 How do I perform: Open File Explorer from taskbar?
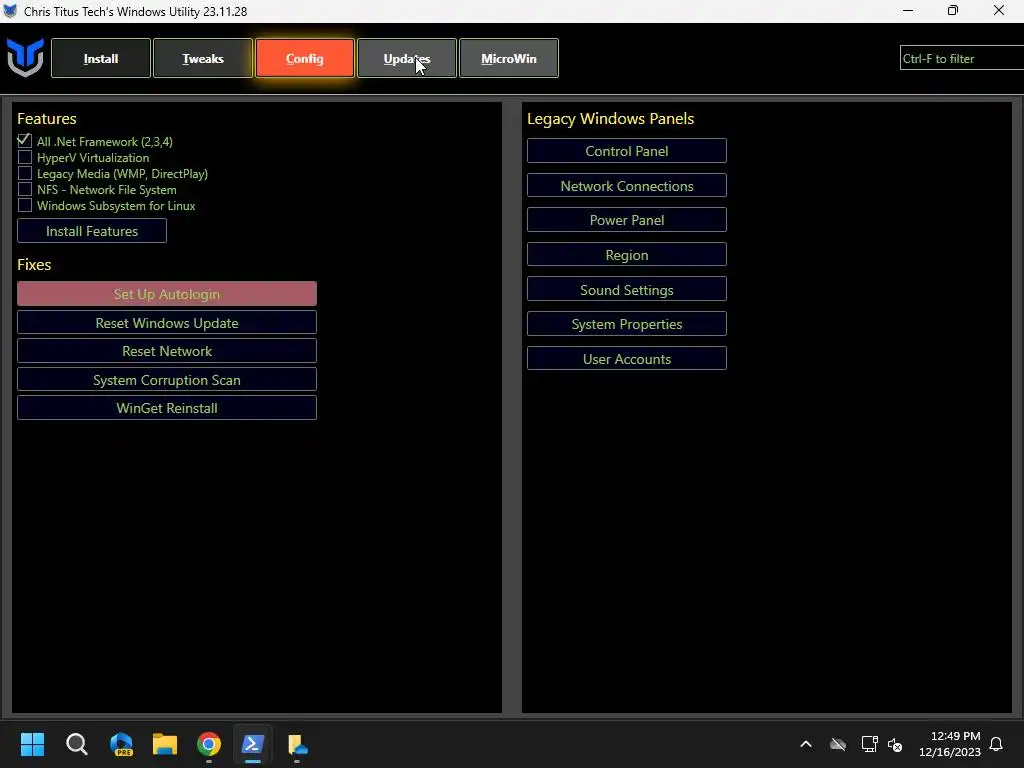point(165,744)
